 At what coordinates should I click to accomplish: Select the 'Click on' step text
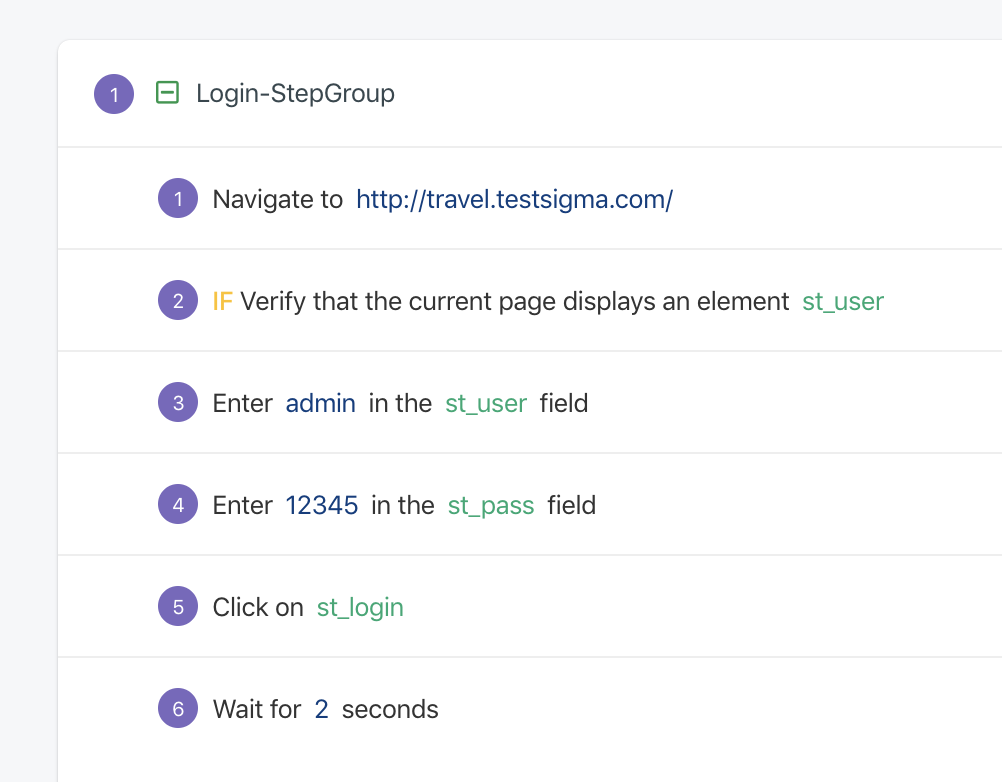(x=257, y=607)
